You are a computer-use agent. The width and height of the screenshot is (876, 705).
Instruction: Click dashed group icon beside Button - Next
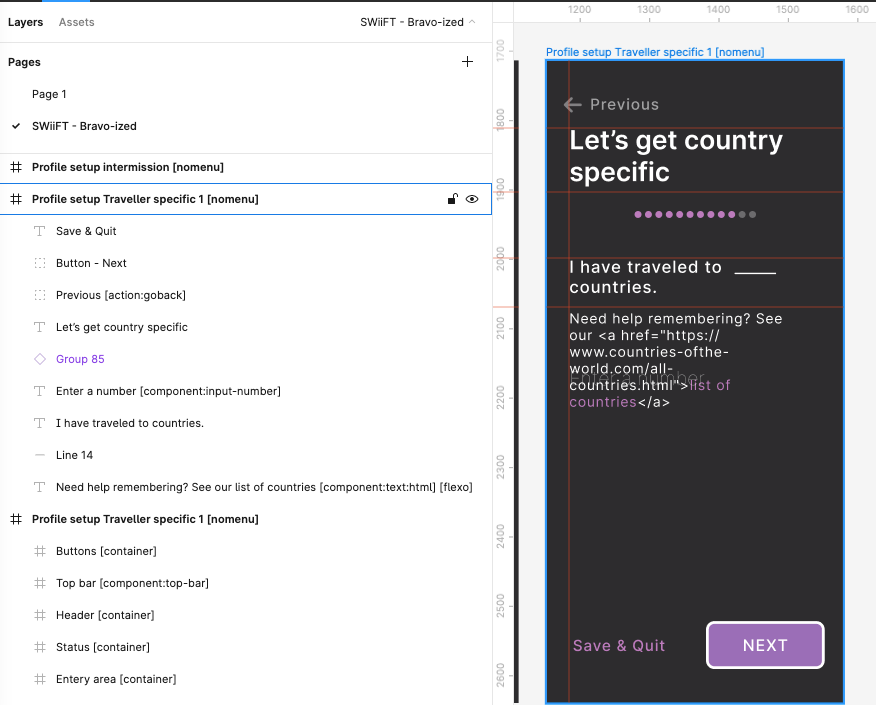coord(40,263)
